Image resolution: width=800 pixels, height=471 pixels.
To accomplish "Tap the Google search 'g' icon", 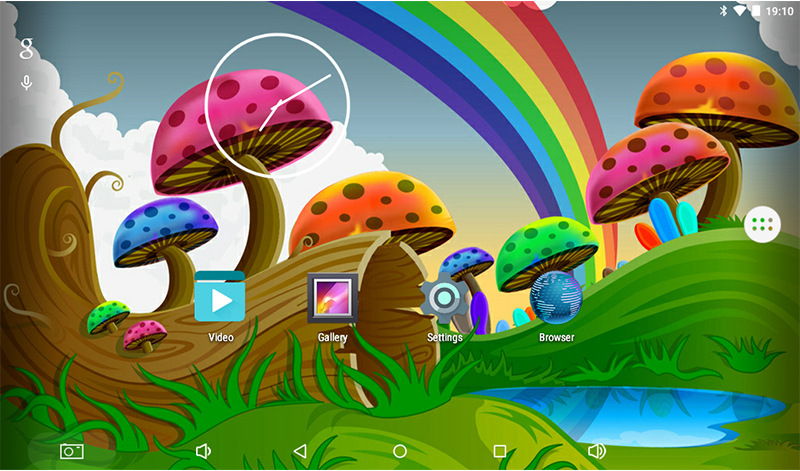I will (26, 47).
